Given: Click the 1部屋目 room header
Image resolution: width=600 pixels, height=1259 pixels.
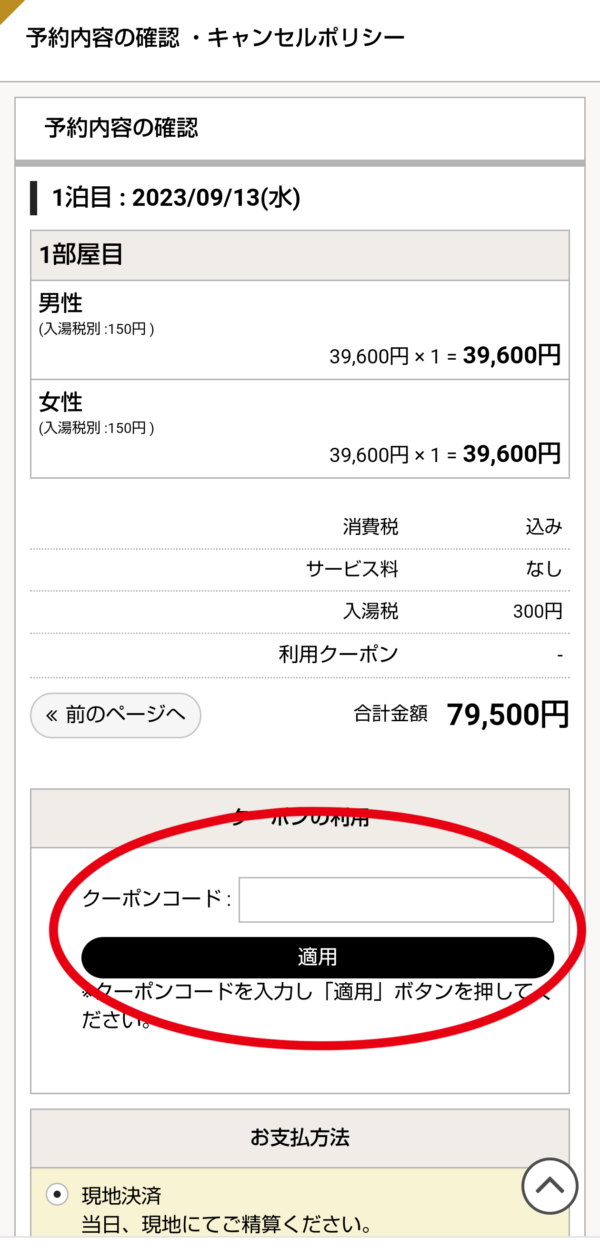Looking at the screenshot, I should coord(300,255).
